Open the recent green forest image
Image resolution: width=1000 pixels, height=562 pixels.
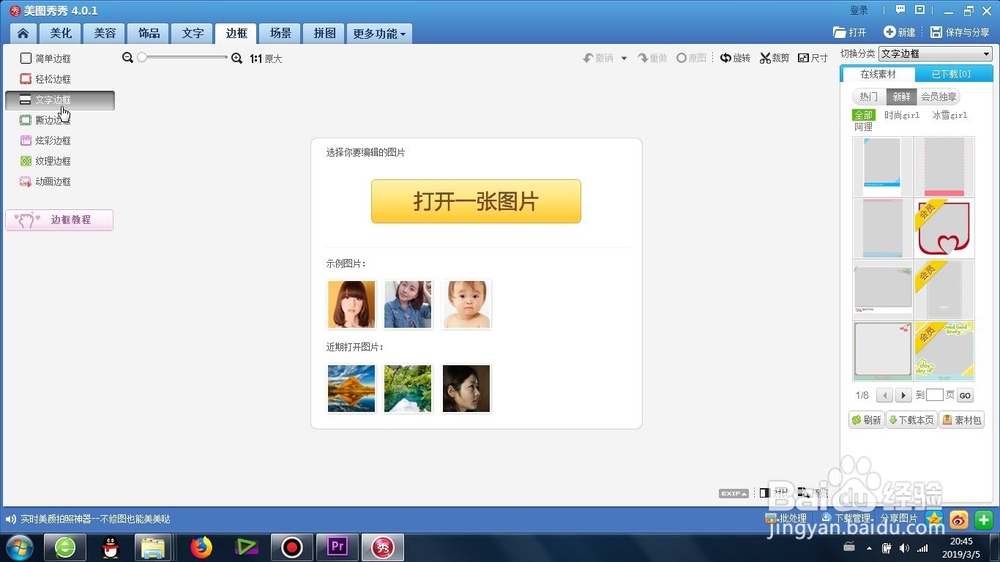point(408,388)
